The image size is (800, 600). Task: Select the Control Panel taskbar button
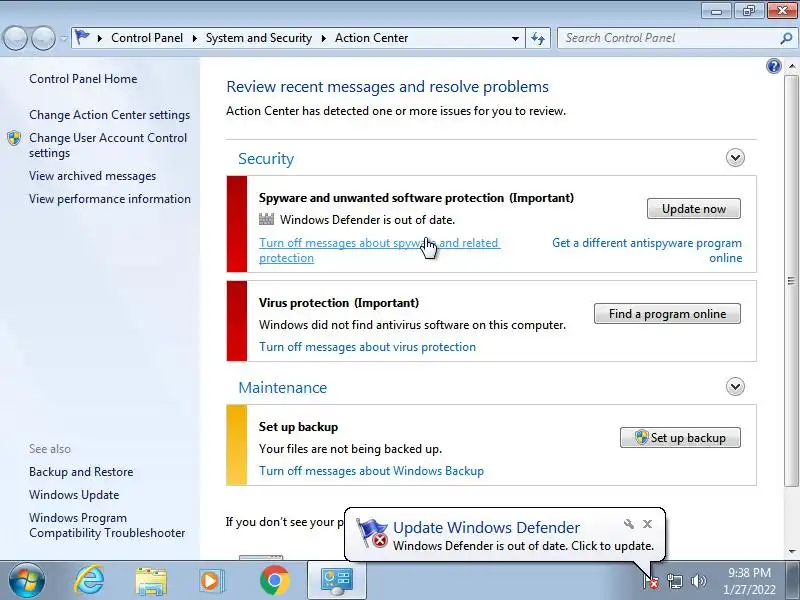tap(337, 581)
